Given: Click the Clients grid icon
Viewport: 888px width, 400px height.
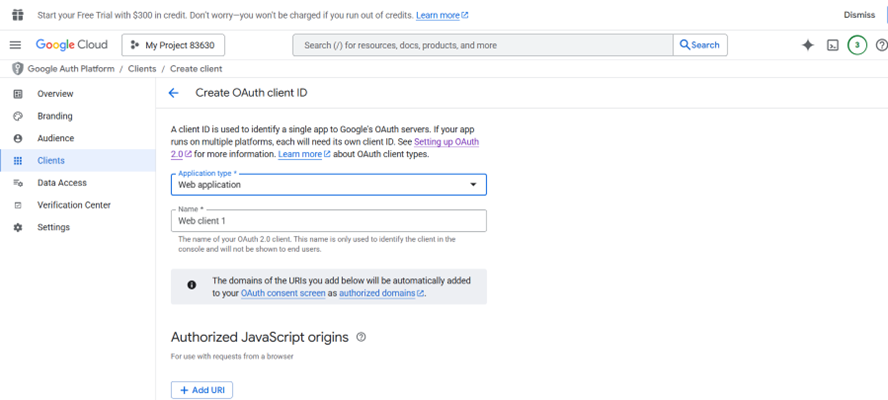Looking at the screenshot, I should click(x=18, y=161).
